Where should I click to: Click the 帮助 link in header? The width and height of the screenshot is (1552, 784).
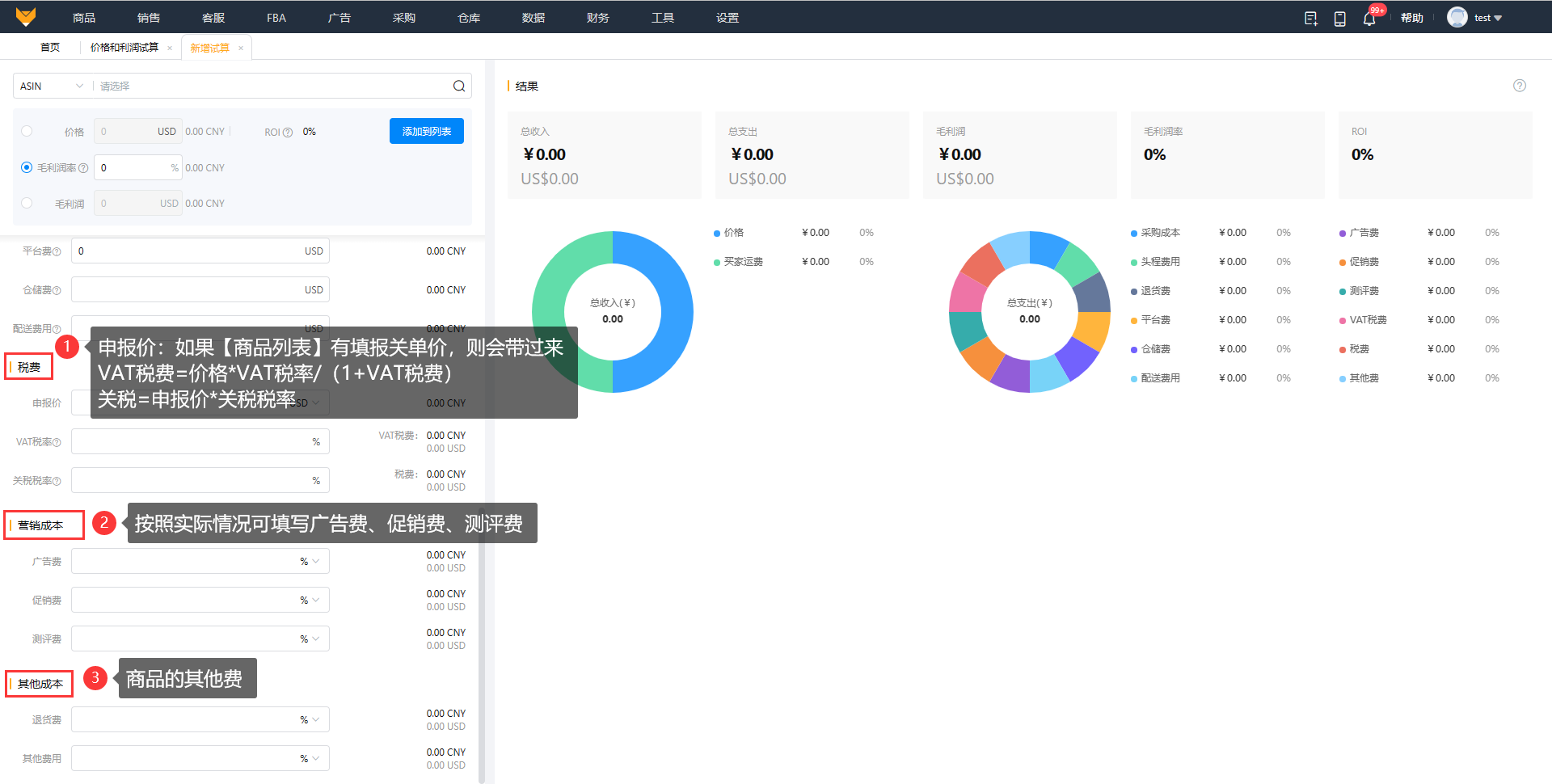click(x=1411, y=18)
